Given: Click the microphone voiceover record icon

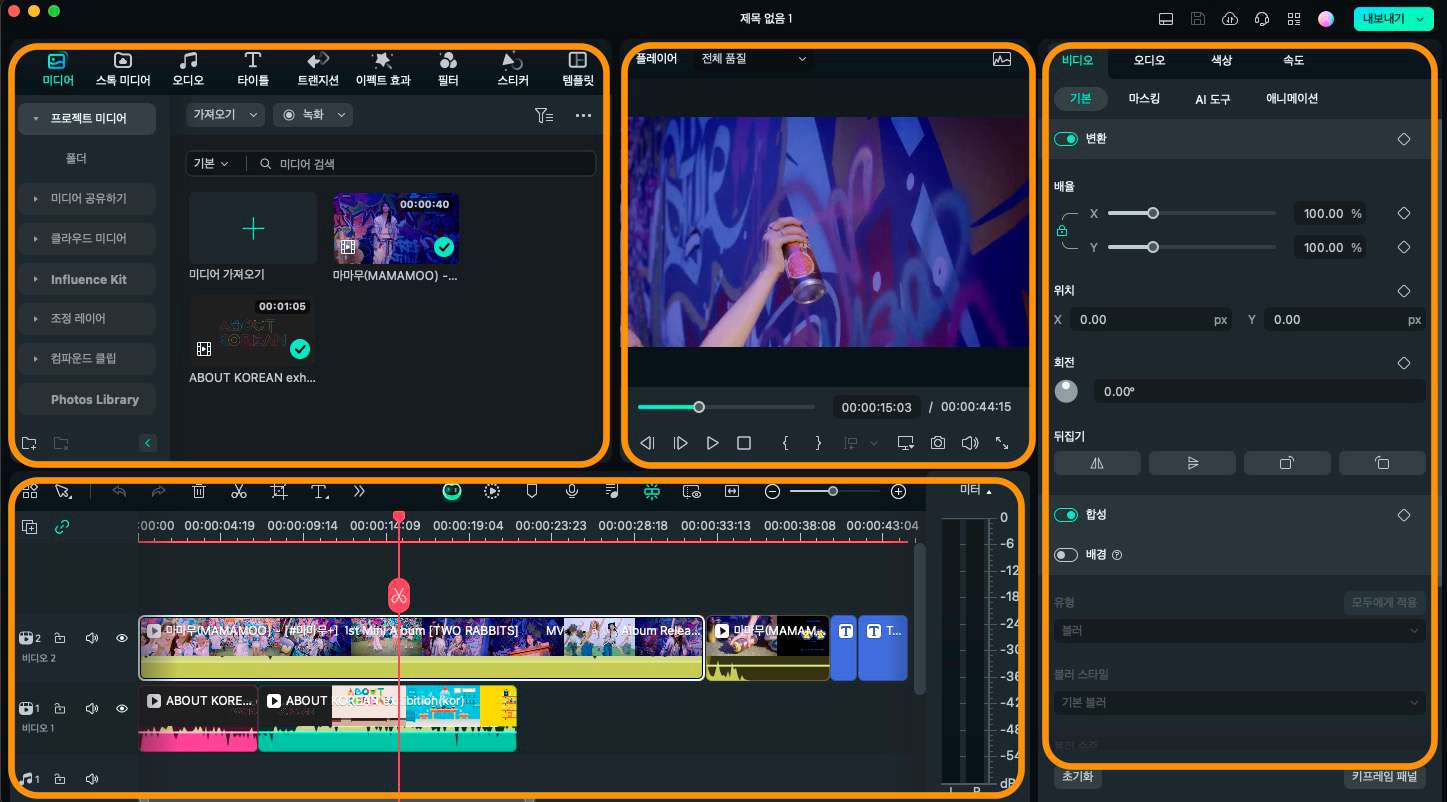Looking at the screenshot, I should click(x=572, y=491).
